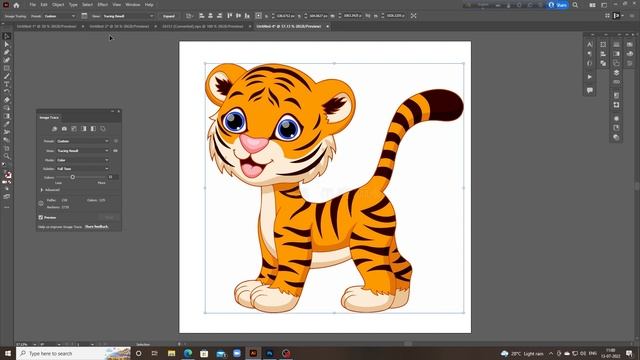Open the Comments panel icon on right dock
640x360 pixels.
(589, 90)
